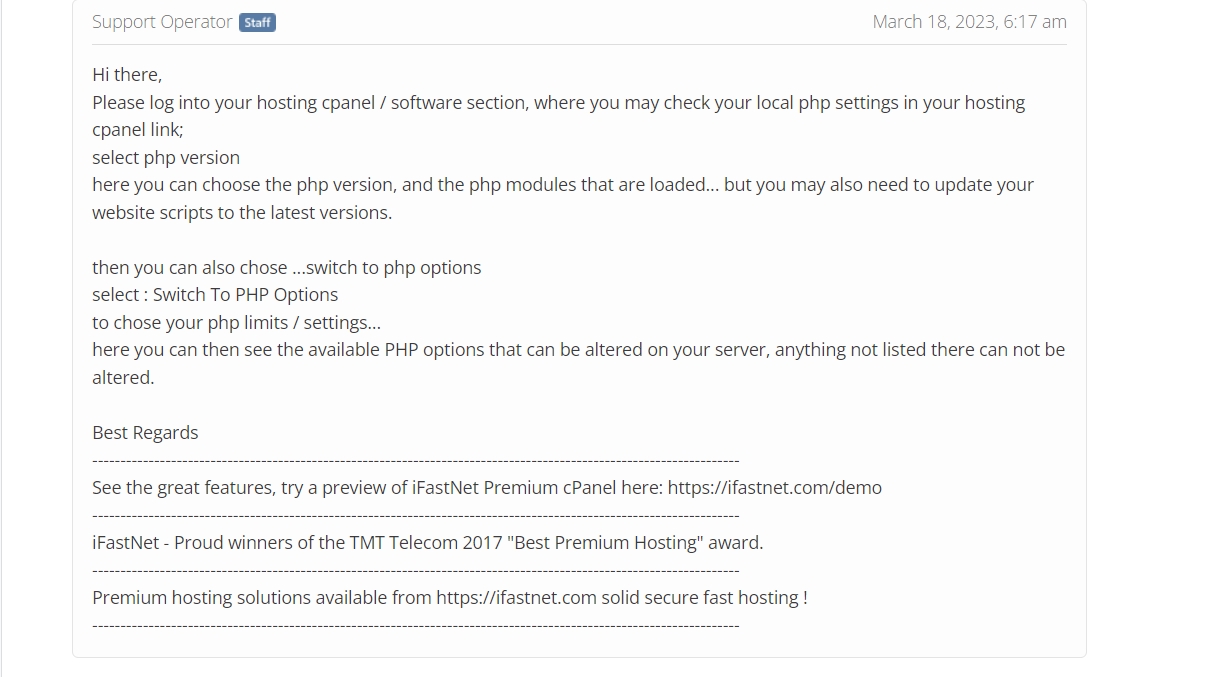Screen dimensions: 1208x677
Task: Open the https://ifastnet.com/demo link
Action: click(x=774, y=488)
